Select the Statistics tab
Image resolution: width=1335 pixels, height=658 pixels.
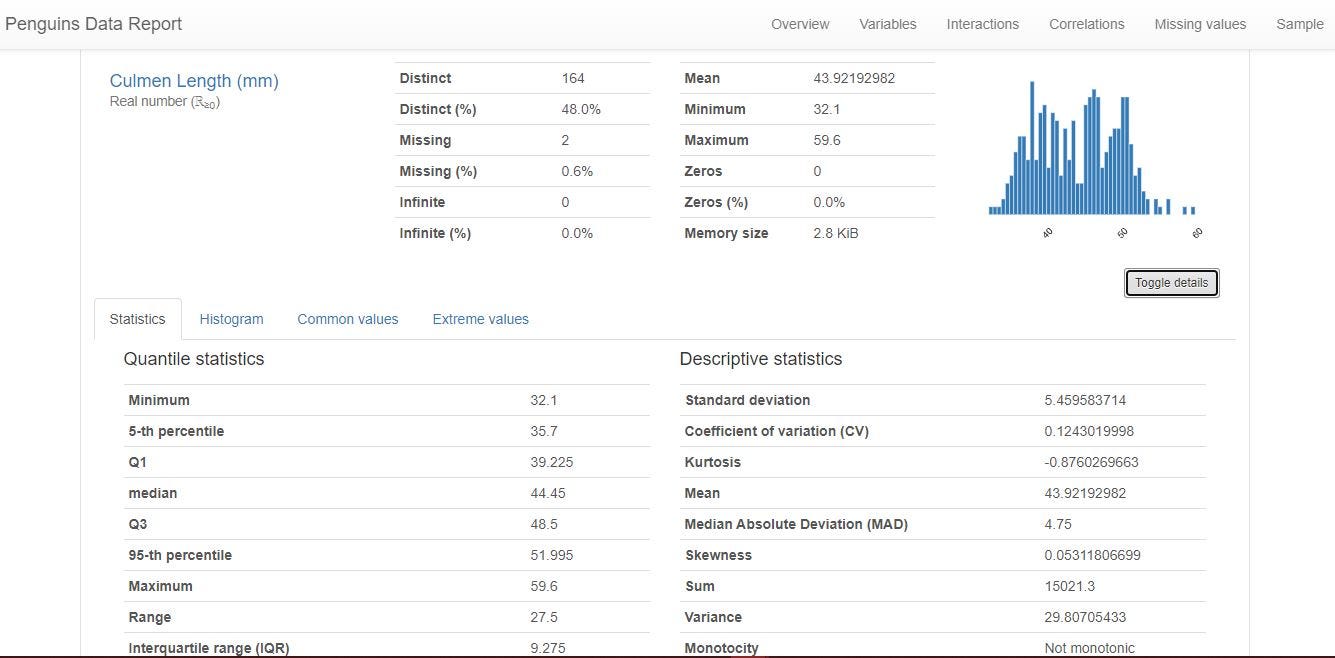pos(137,318)
